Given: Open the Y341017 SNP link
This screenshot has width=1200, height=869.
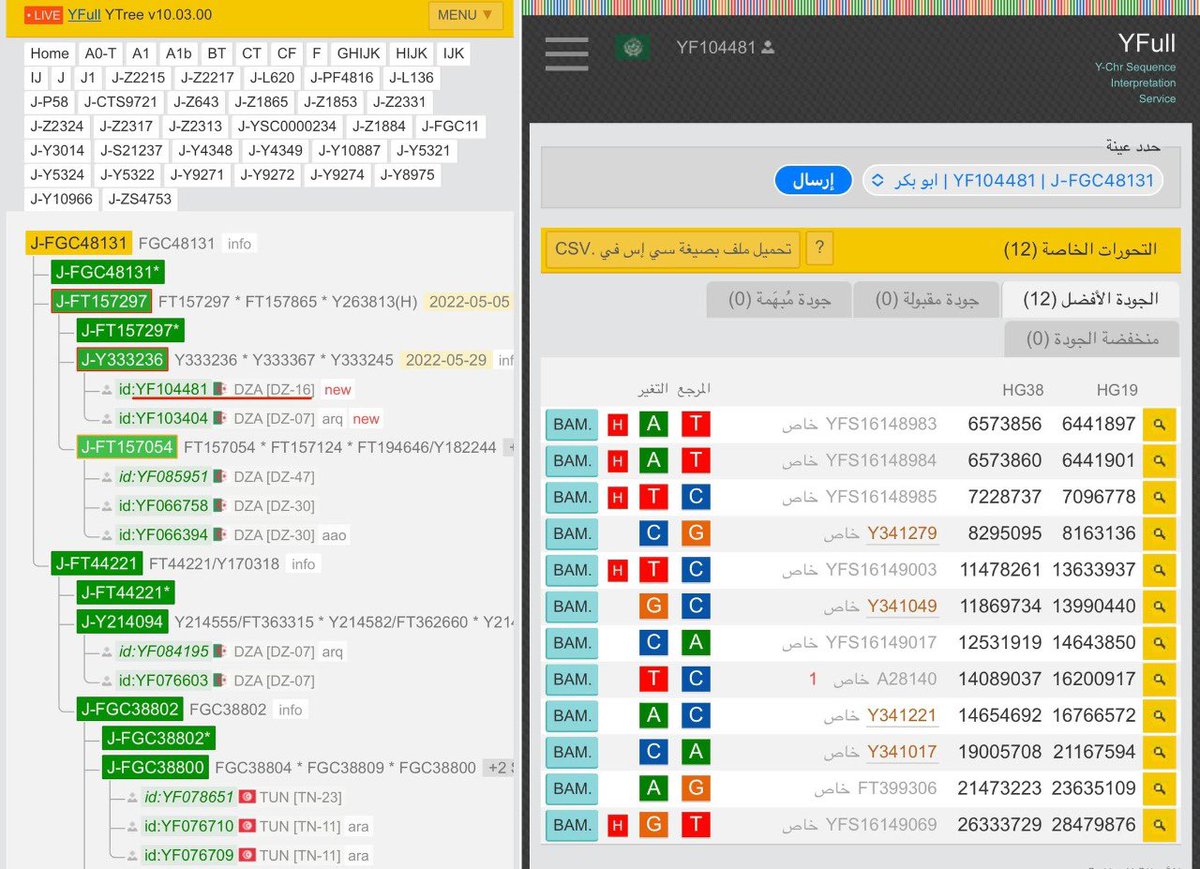Looking at the screenshot, I should click(902, 752).
